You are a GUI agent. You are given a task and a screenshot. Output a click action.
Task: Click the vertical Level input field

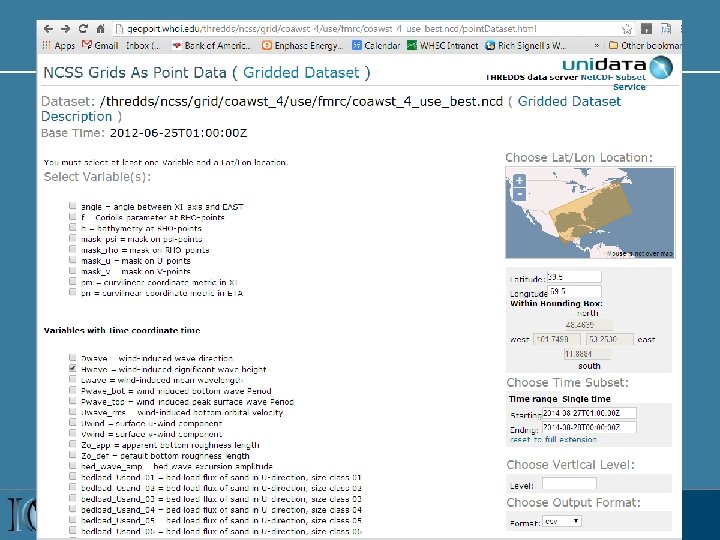point(569,484)
